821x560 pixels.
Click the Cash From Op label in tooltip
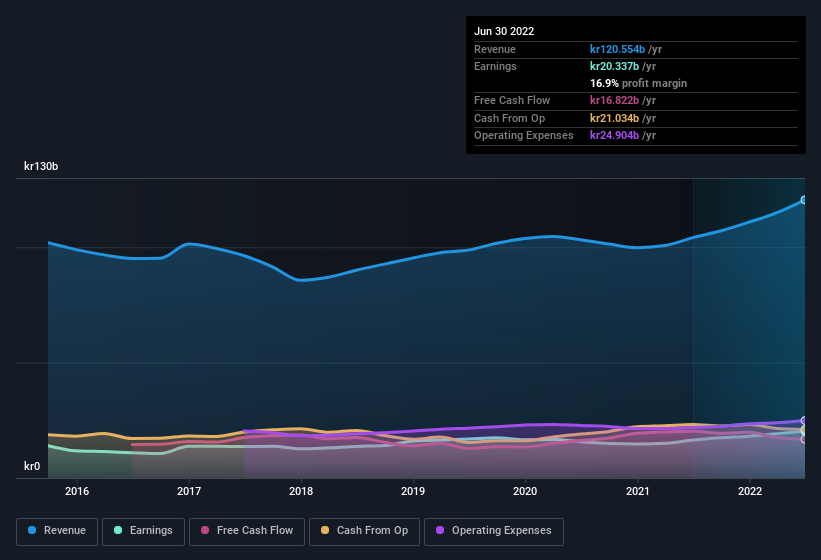click(x=509, y=118)
